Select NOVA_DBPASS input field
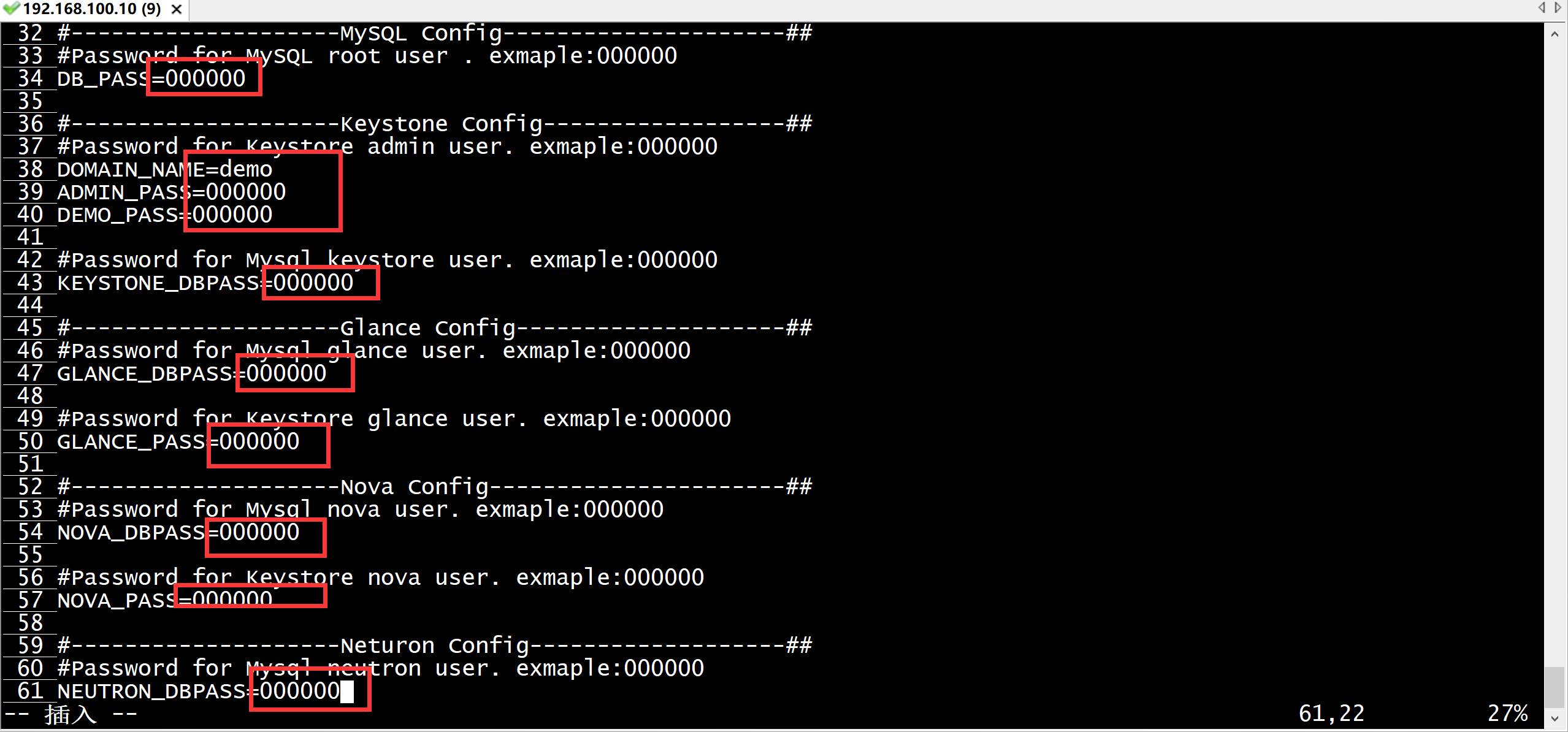 point(245,532)
